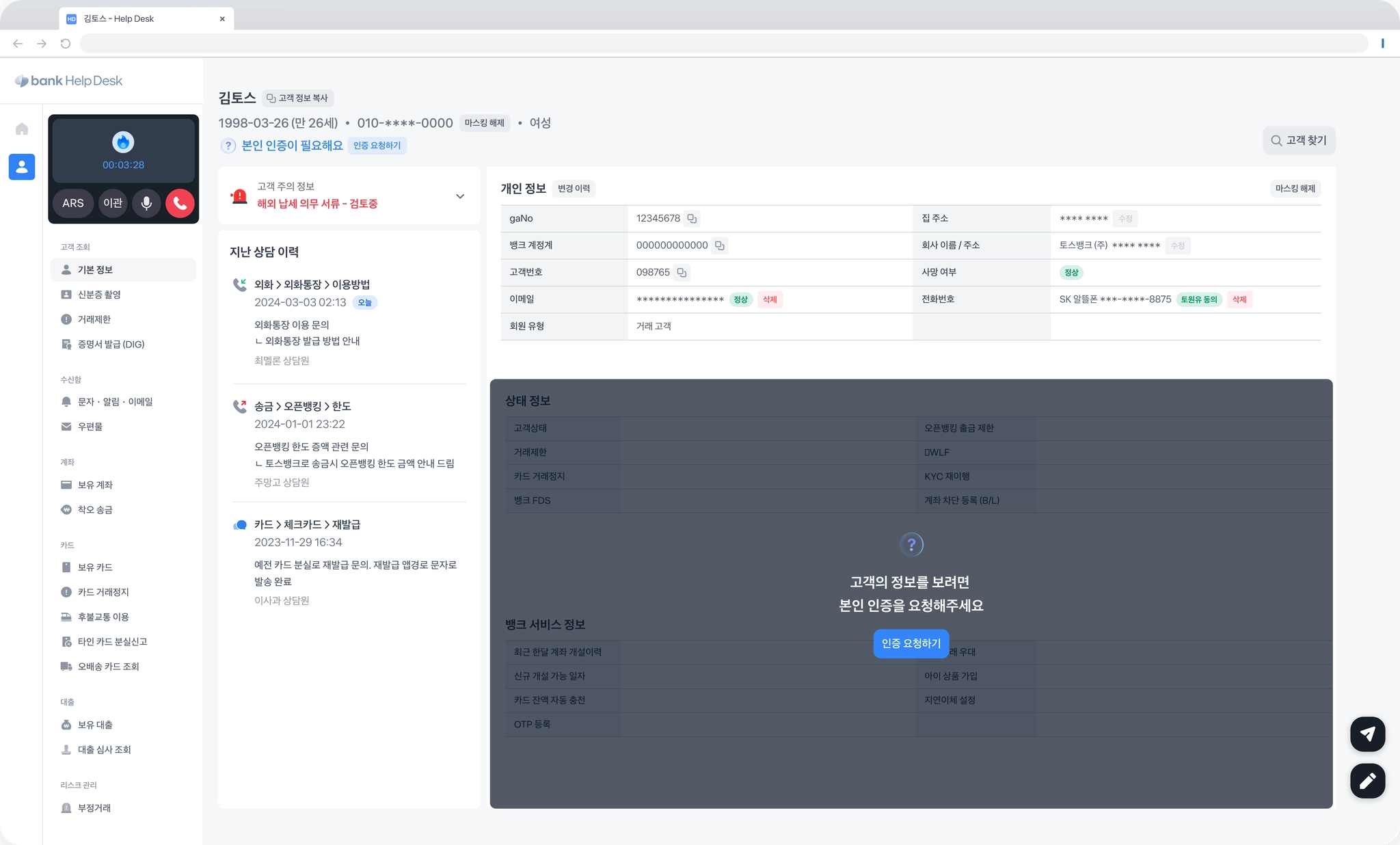Click the paper plane send floating button
Image resolution: width=1400 pixels, height=845 pixels.
(1367, 734)
